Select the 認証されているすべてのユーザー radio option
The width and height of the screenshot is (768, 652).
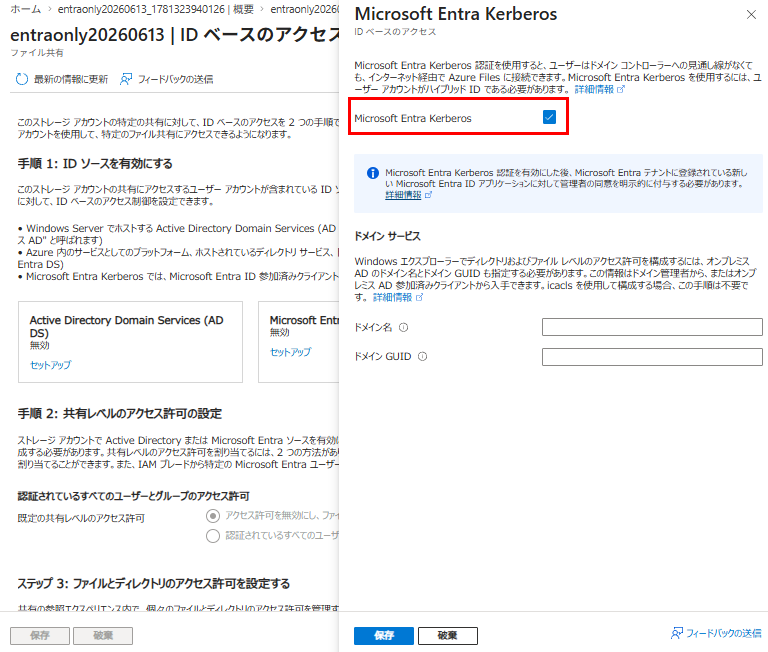point(213,536)
